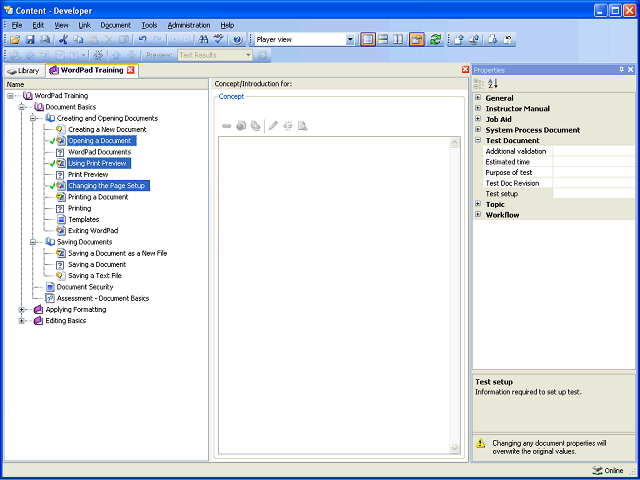Close the WordPad Training tab with red X
640x480 pixels.
(x=131, y=70)
